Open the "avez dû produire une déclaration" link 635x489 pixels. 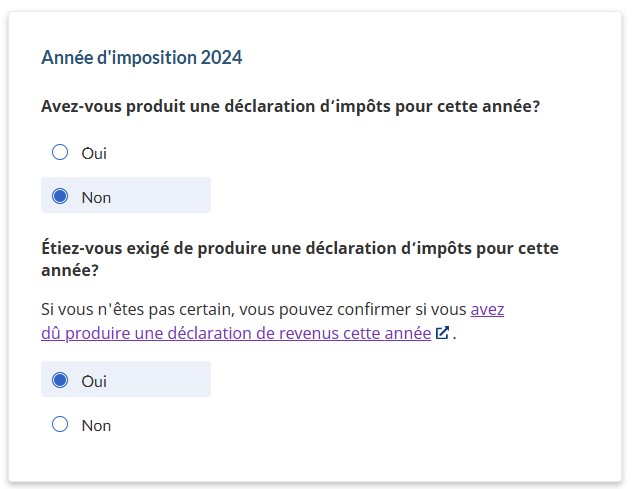click(236, 333)
